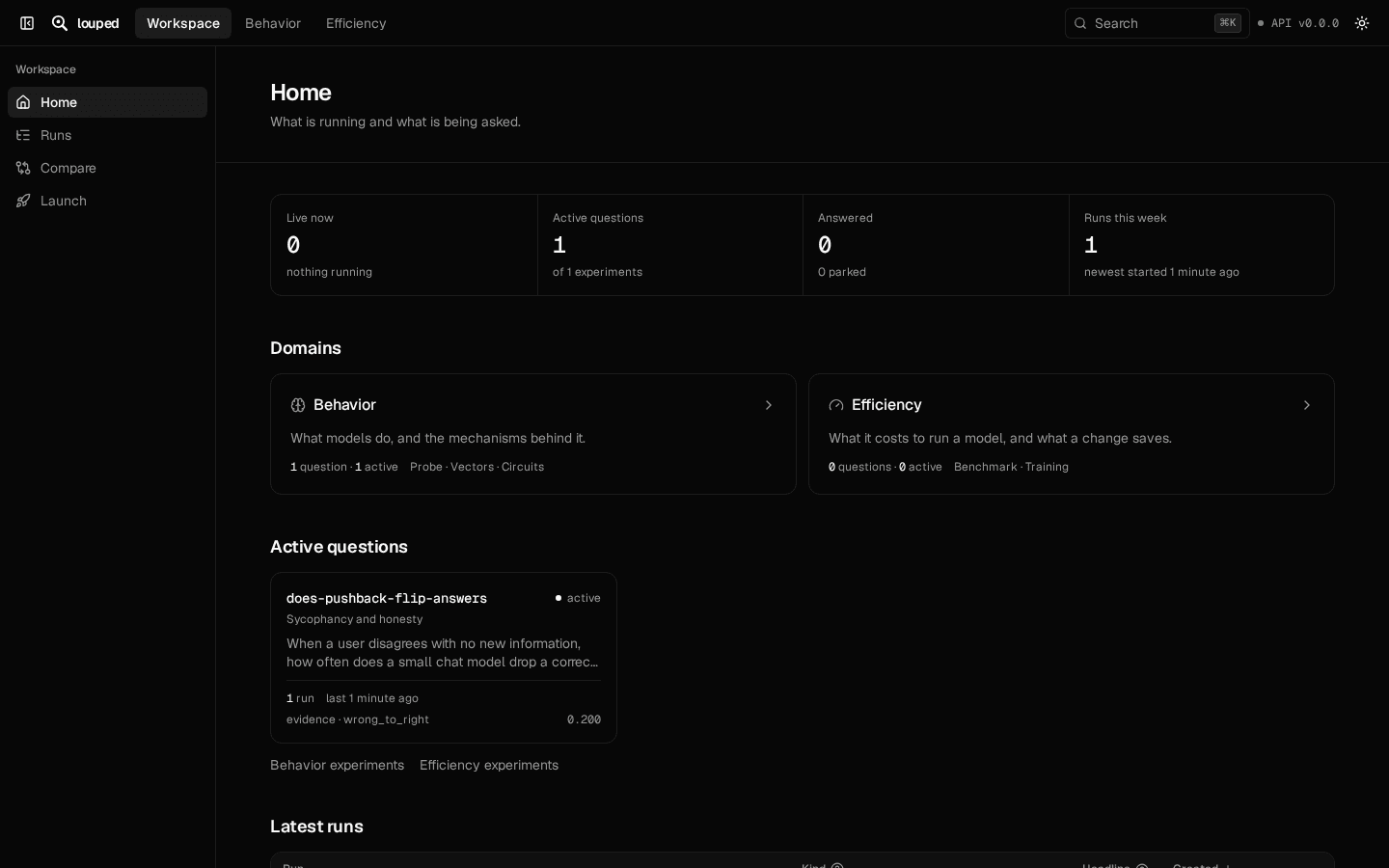1389x868 pixels.
Task: Collapse the sidebar with the panel icon
Action: click(27, 23)
